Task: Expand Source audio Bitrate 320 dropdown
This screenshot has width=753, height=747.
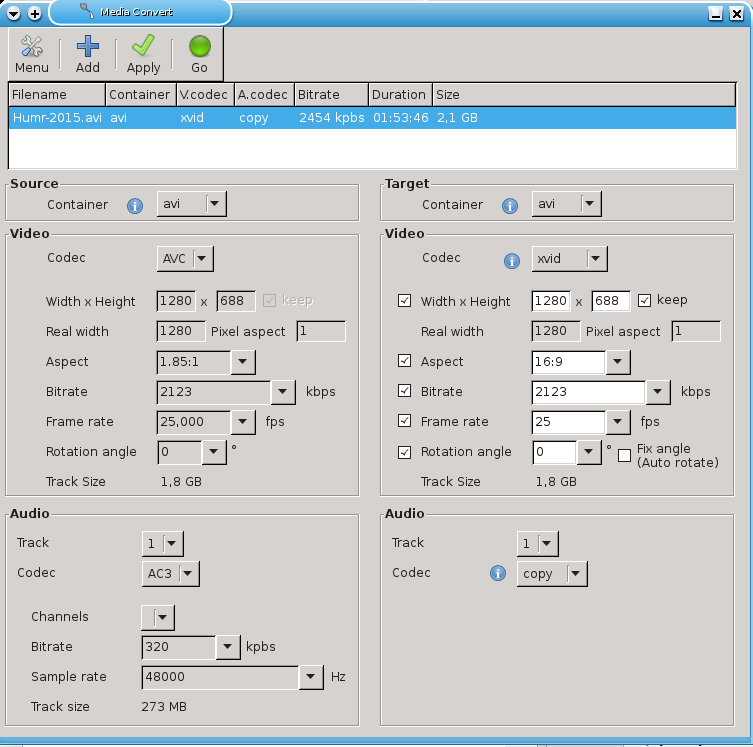Action: (x=228, y=647)
